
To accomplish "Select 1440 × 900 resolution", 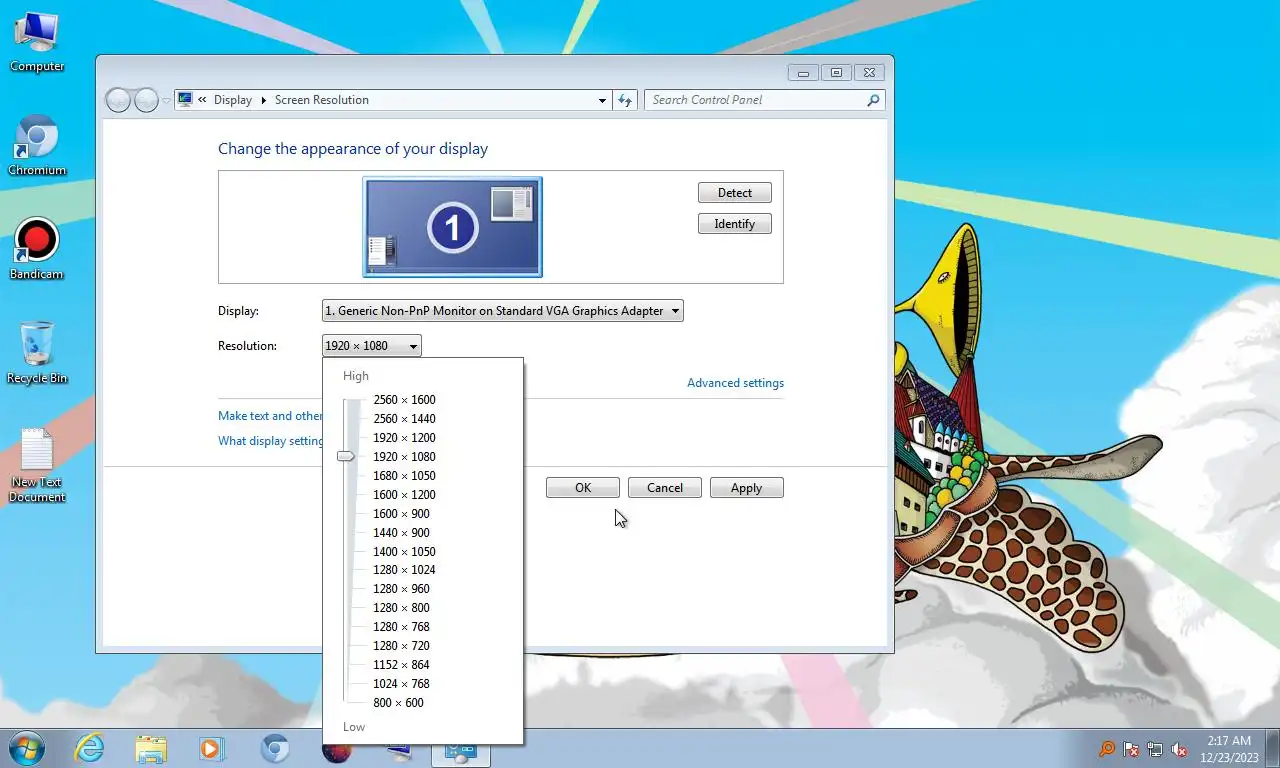I will coord(401,533).
